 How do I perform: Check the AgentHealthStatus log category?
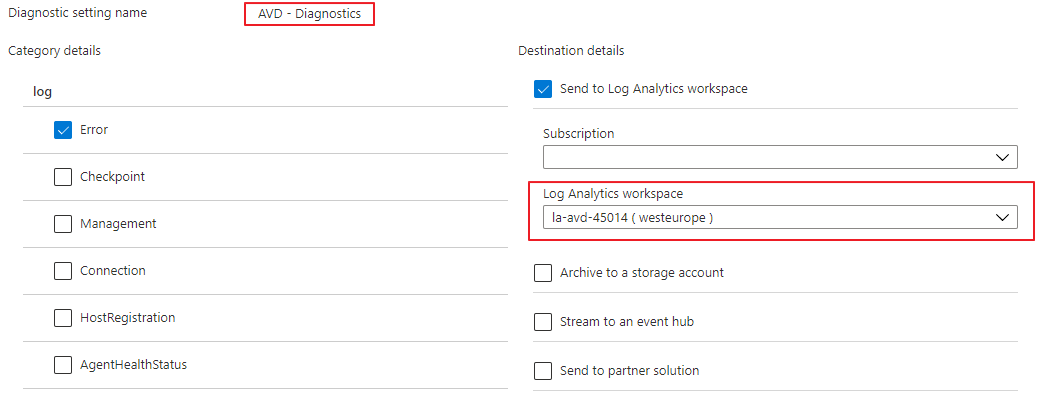[63, 365]
